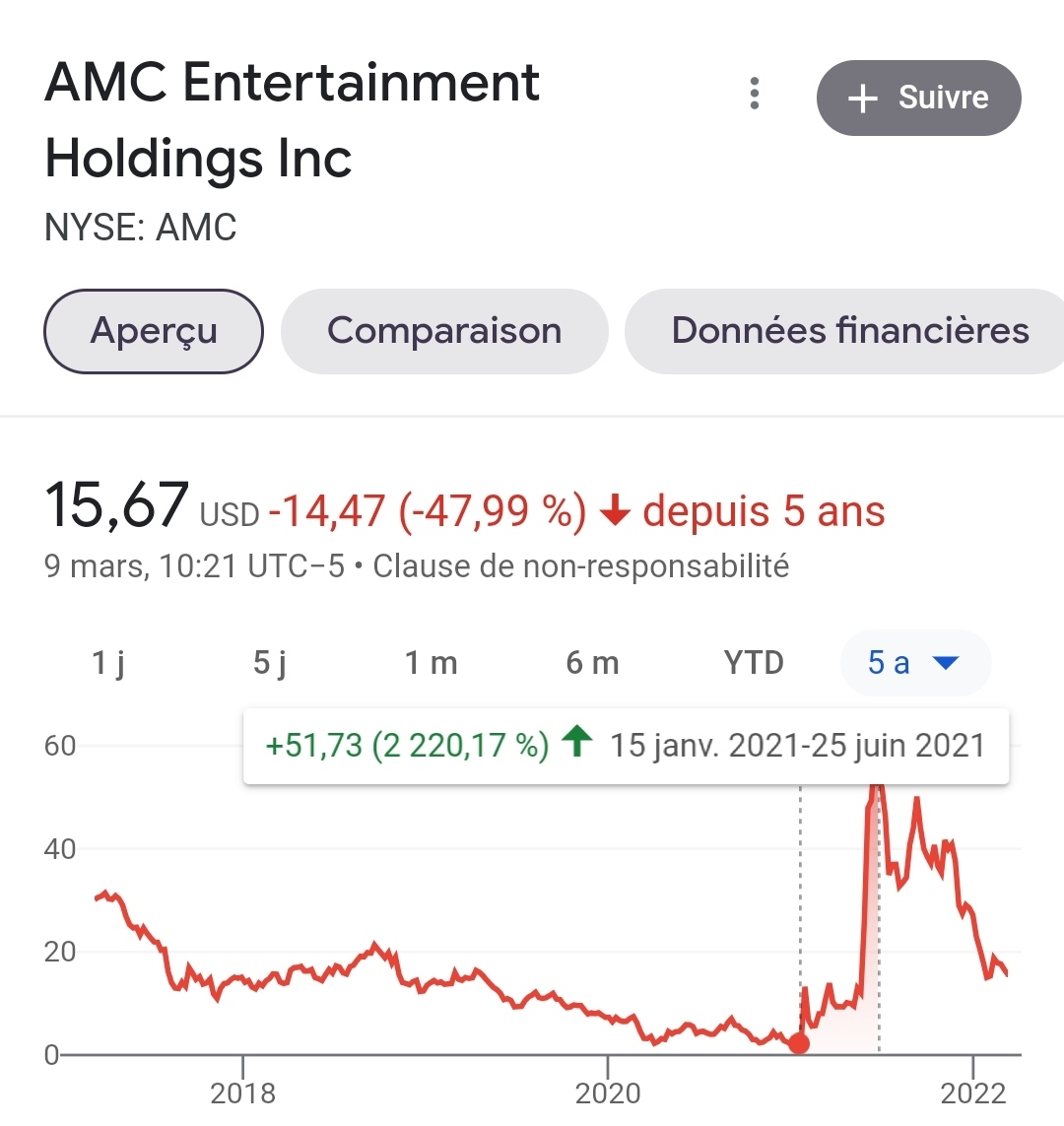
Task: Choose the 1 m time range
Action: [432, 663]
